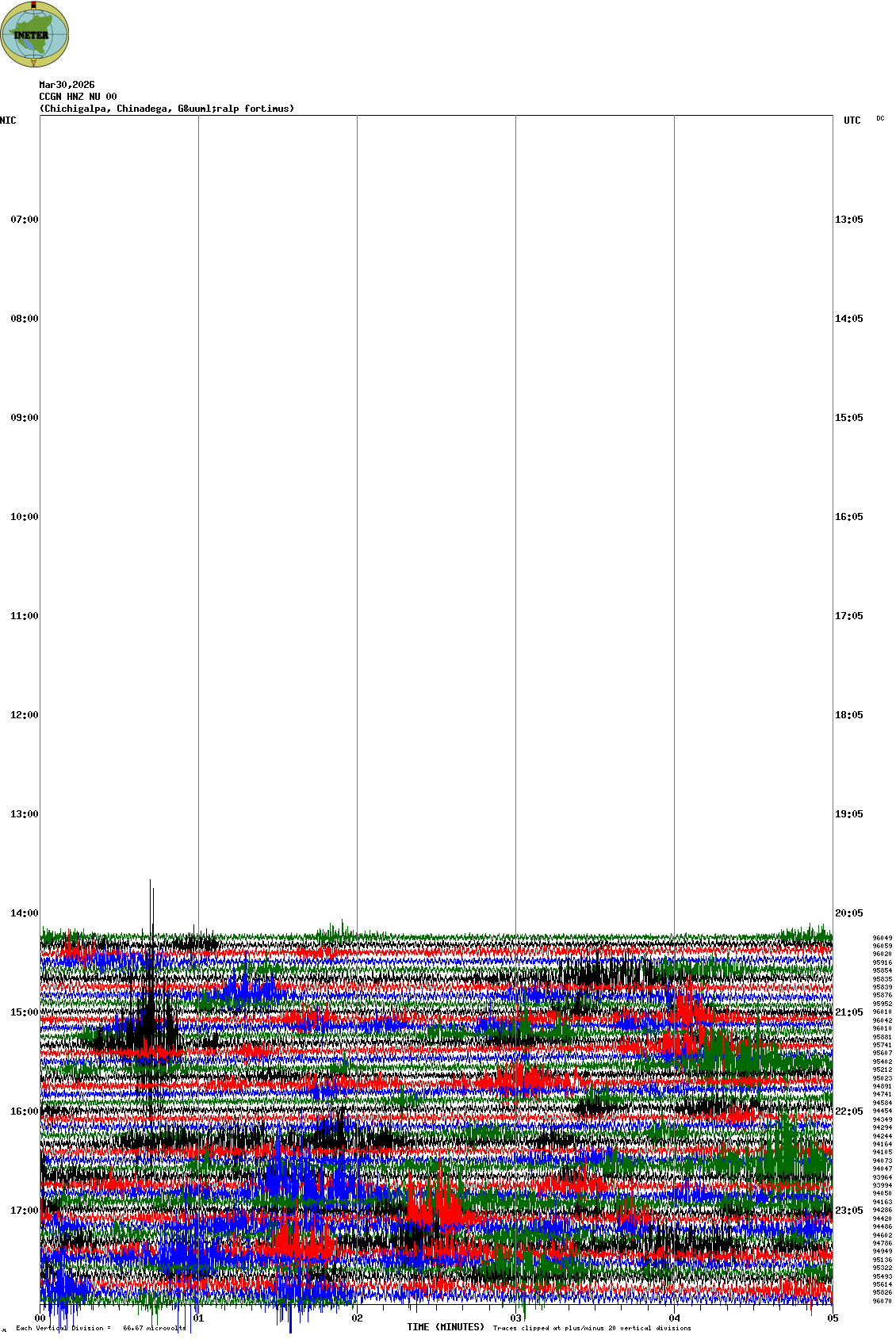896x1339 pixels.
Task: Select the 07:00 local time marker
Action: [x=24, y=220]
